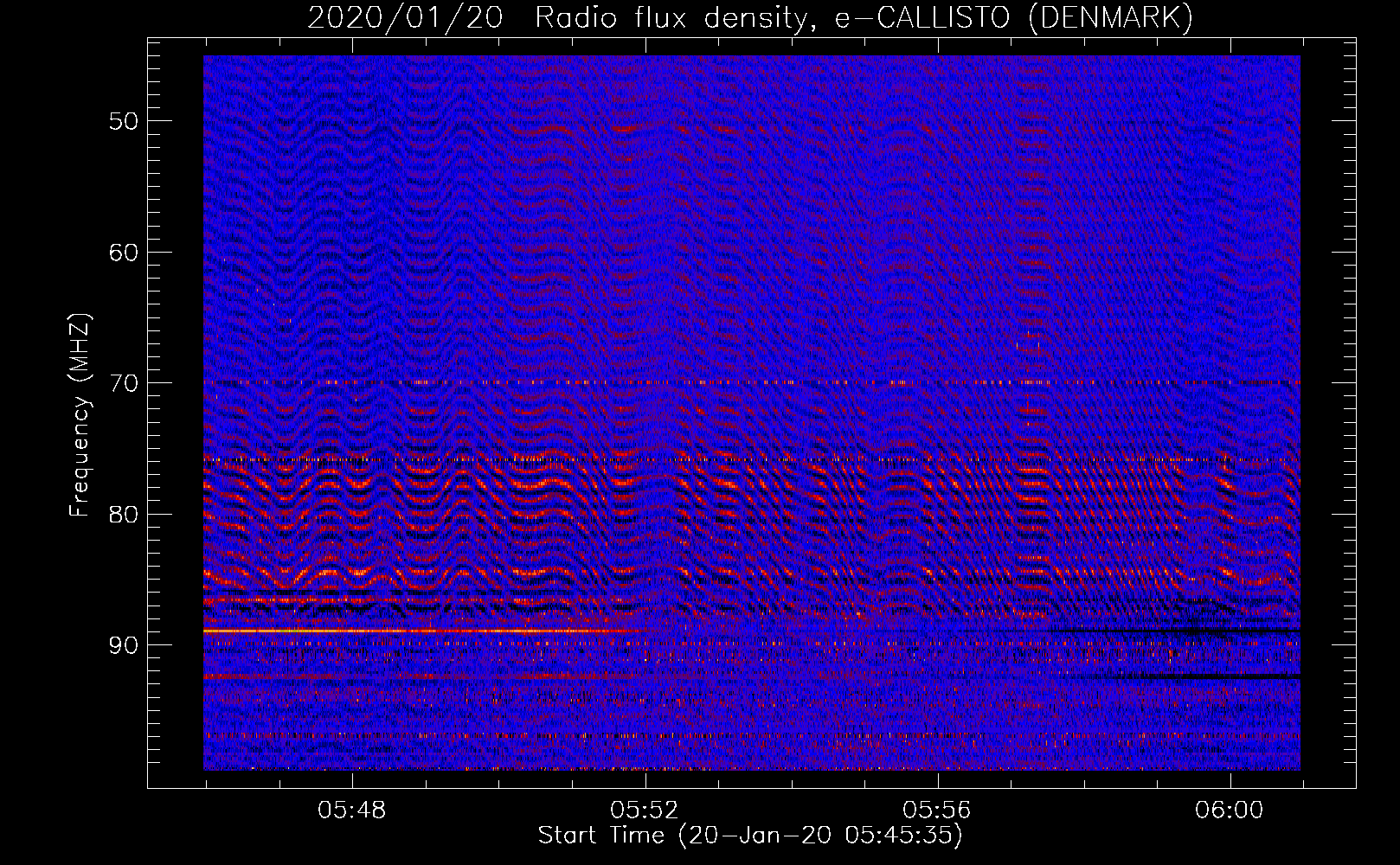The height and width of the screenshot is (865, 1400).
Task: Click the dotted interference line at 70 MHz
Action: [x=752, y=381]
